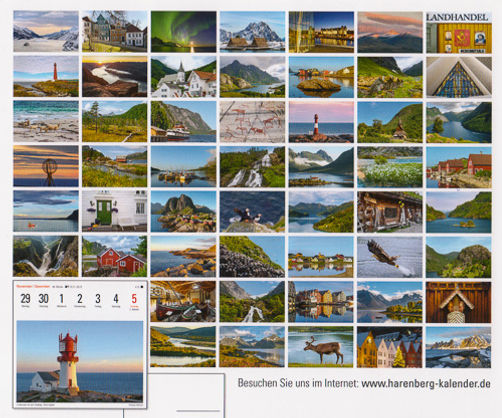Select the ferry boat beneath cliff thumbnail
Image resolution: width=502 pixels, height=418 pixels.
[183, 122]
